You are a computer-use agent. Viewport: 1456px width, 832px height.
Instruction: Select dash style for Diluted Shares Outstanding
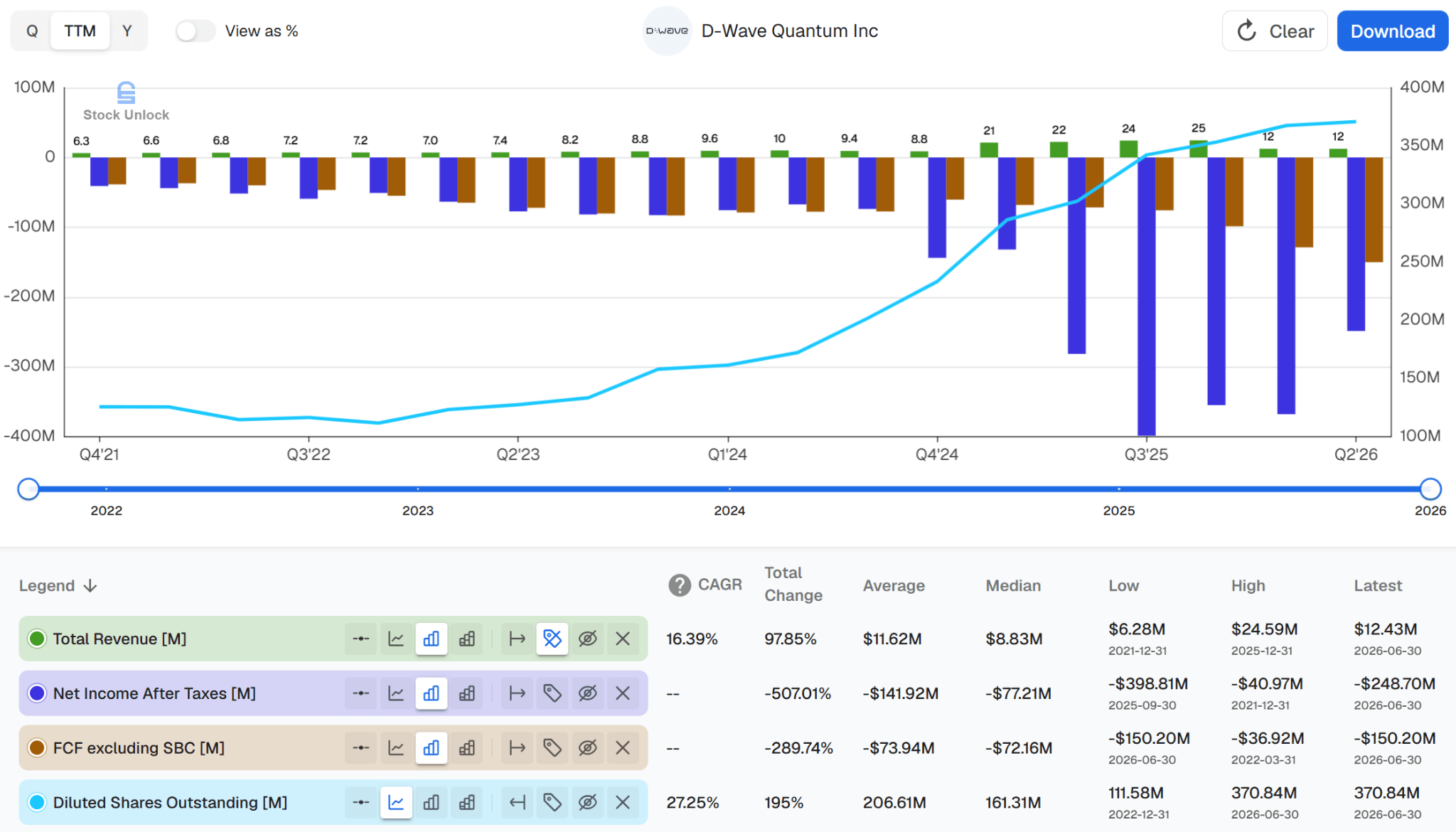pyautogui.click(x=361, y=802)
